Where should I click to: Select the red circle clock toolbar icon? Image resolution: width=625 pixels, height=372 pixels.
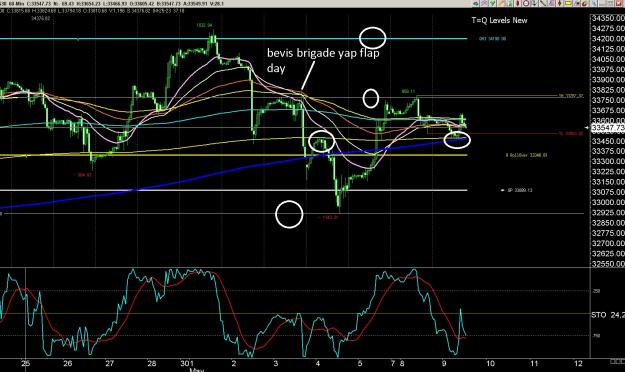[525, 4]
